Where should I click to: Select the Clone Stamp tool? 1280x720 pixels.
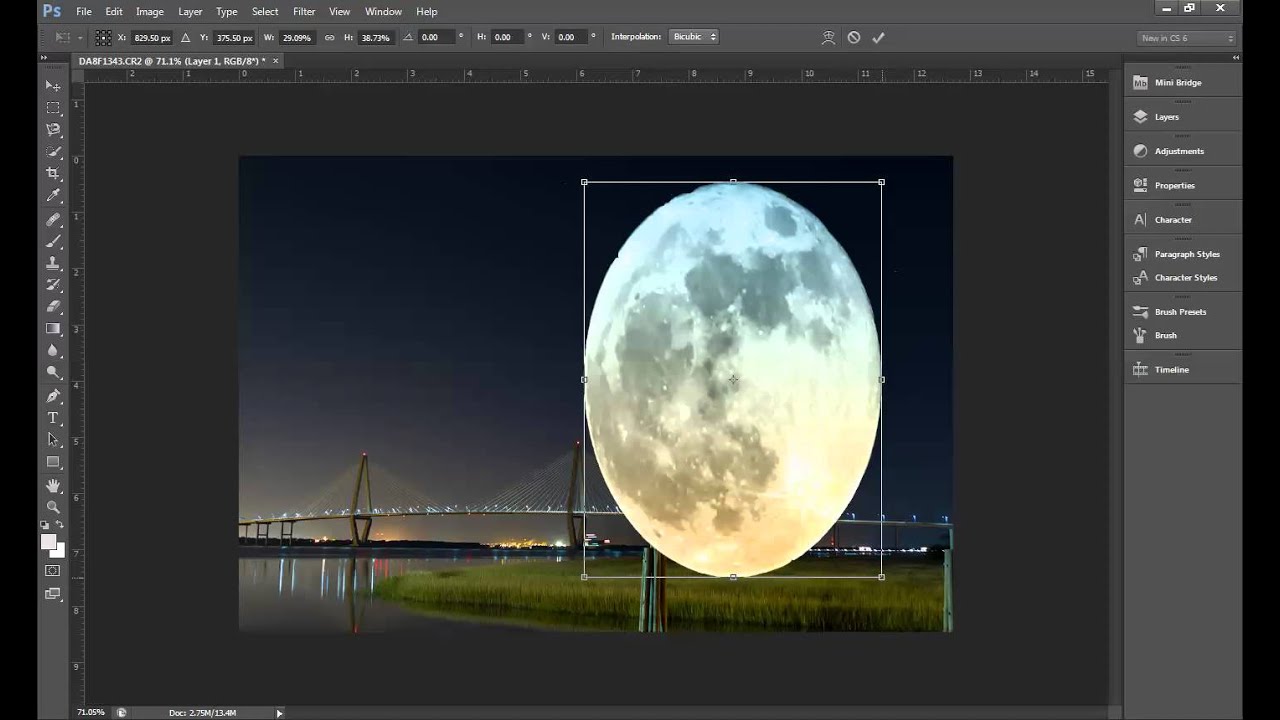pyautogui.click(x=53, y=263)
